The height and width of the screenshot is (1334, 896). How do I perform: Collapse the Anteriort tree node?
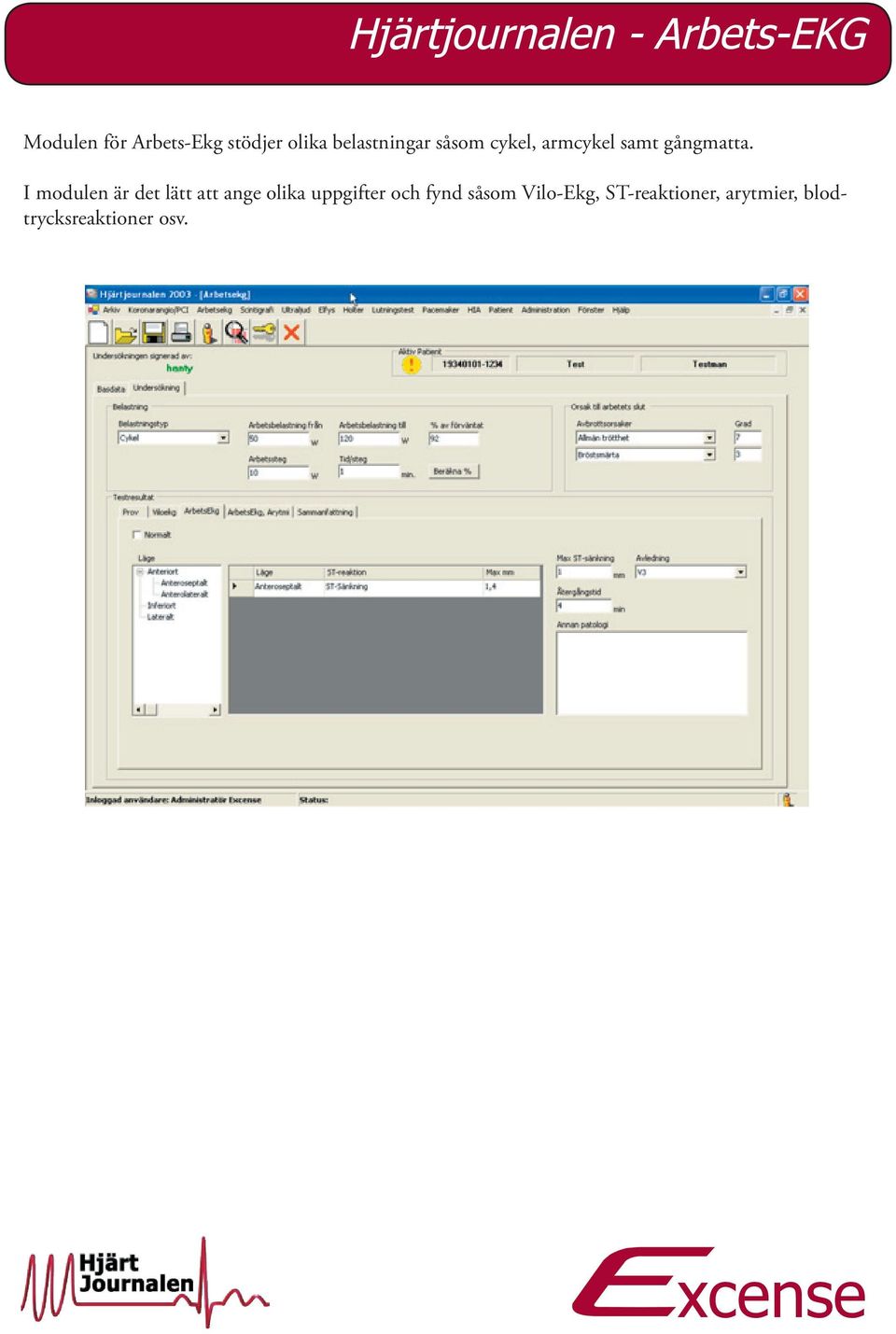(x=140, y=571)
